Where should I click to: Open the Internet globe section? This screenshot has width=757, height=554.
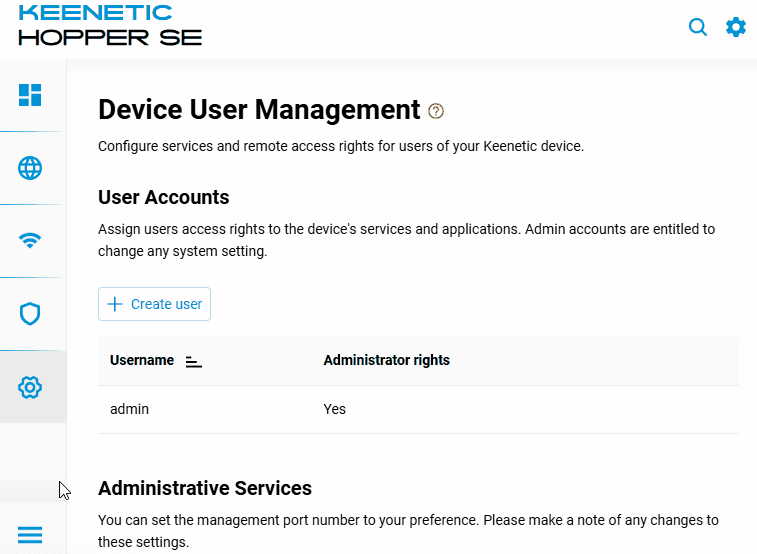(30, 168)
